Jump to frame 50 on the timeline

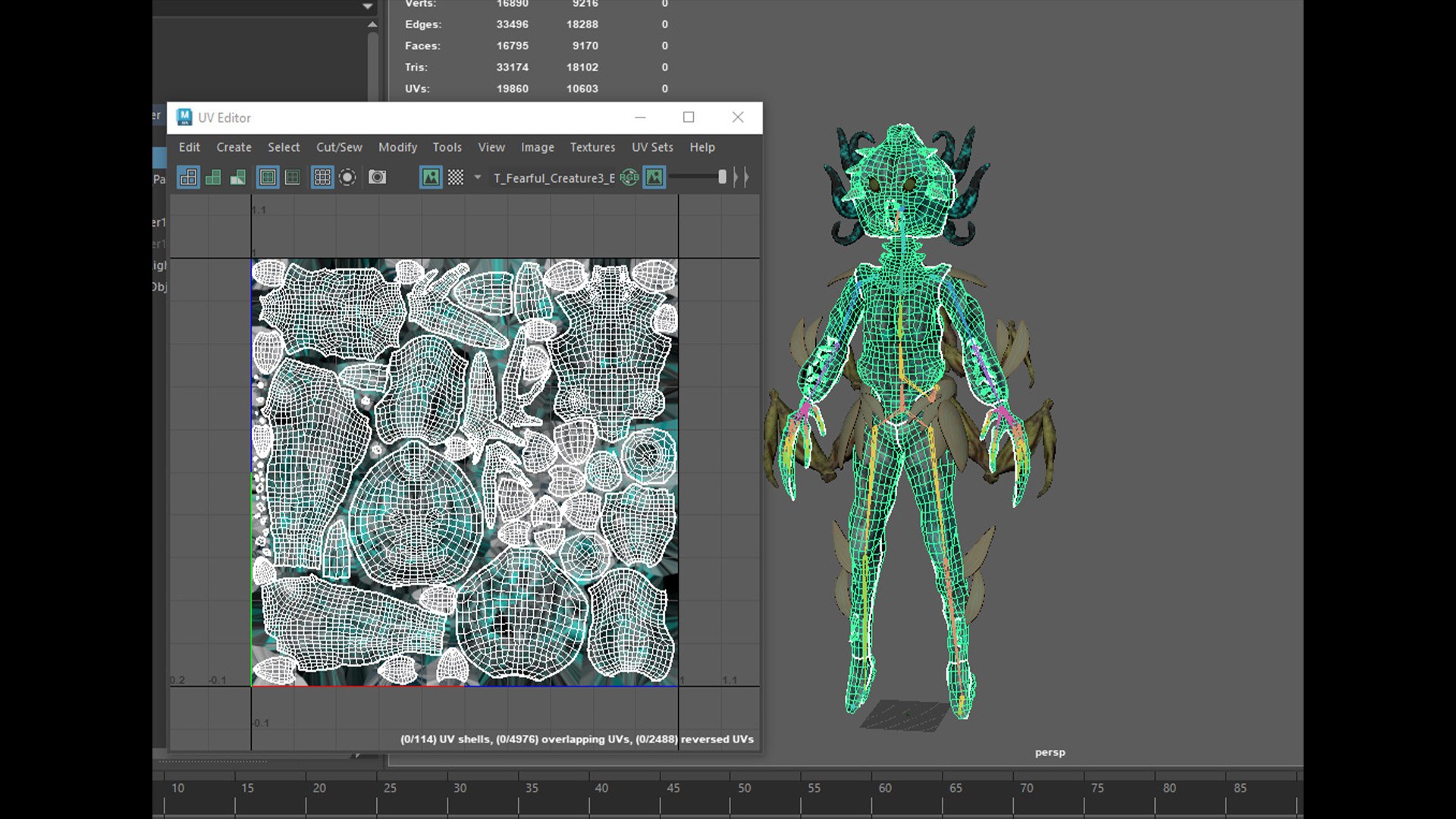point(745,788)
